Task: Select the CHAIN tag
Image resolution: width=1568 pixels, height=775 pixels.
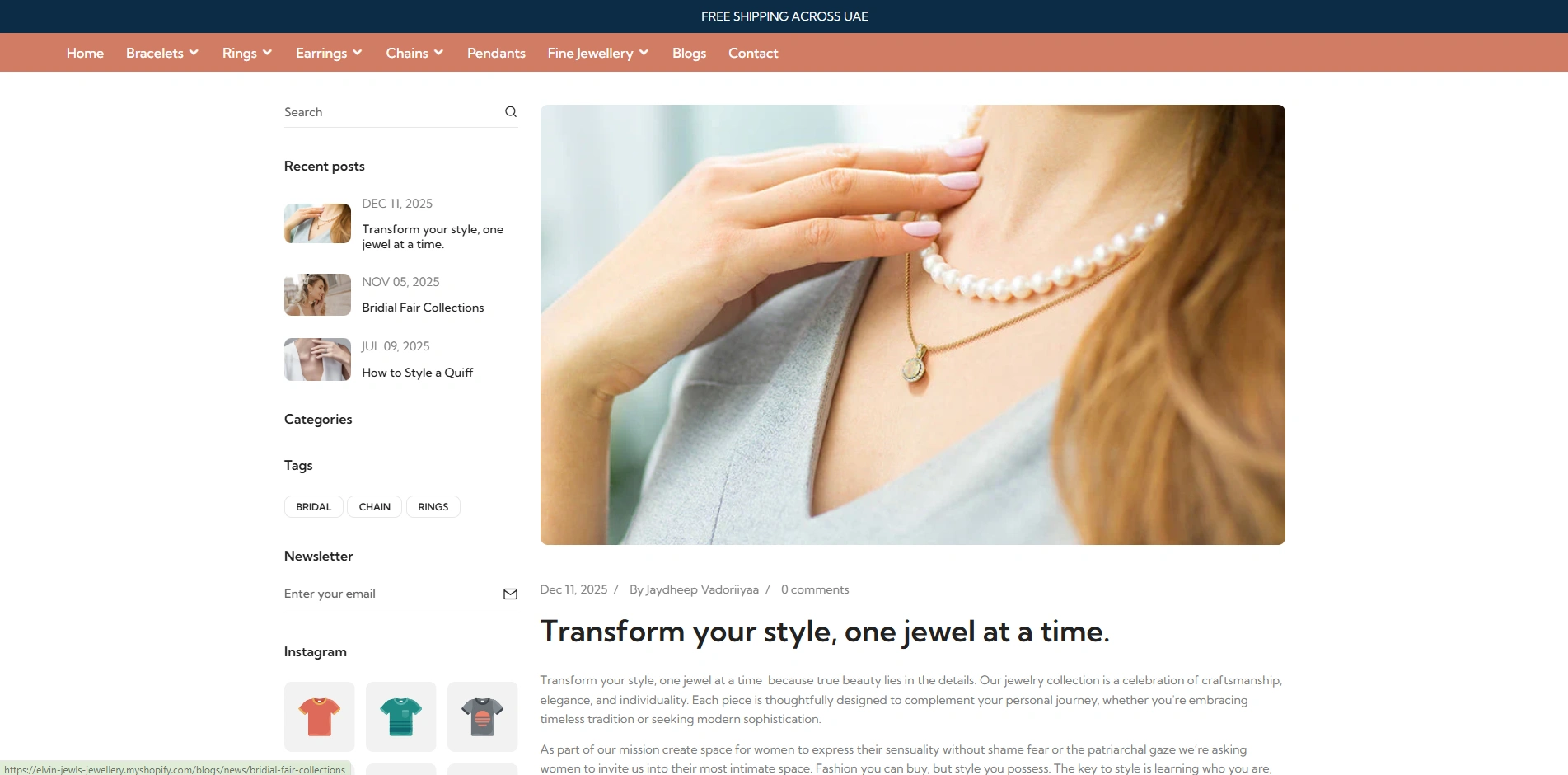Action: [x=375, y=507]
